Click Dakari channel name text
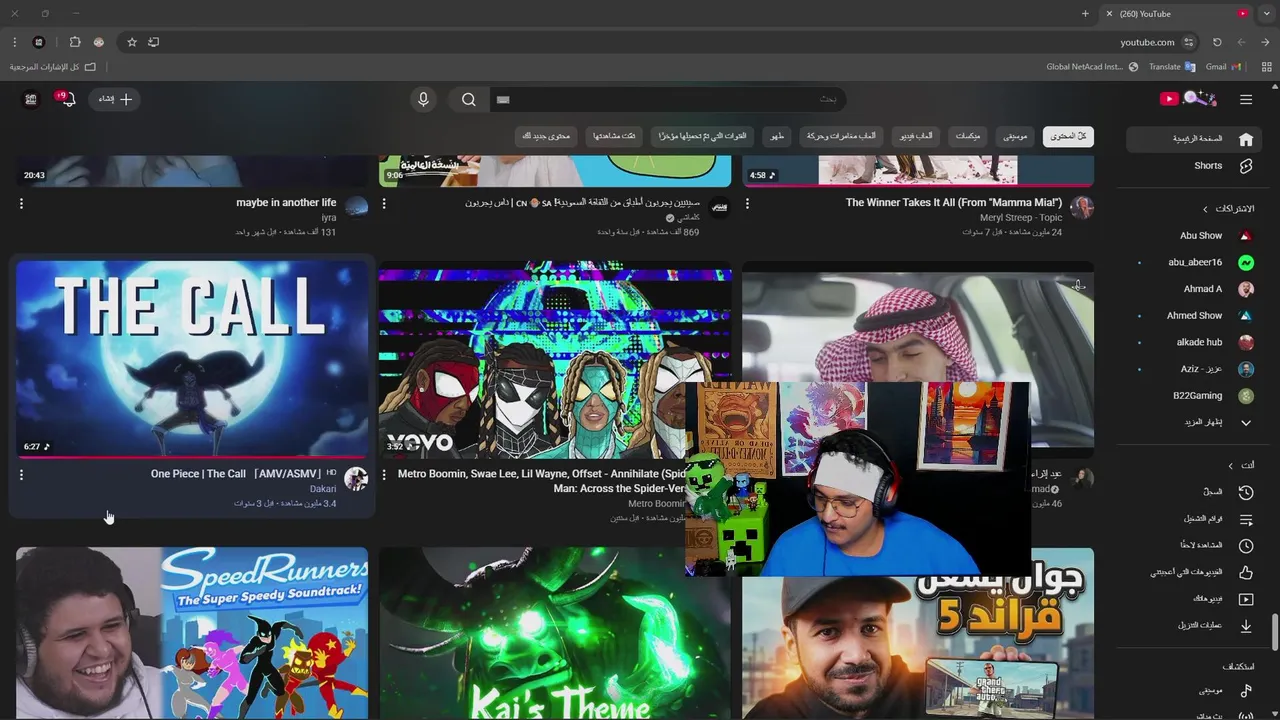Image resolution: width=1280 pixels, height=720 pixels. pos(323,489)
